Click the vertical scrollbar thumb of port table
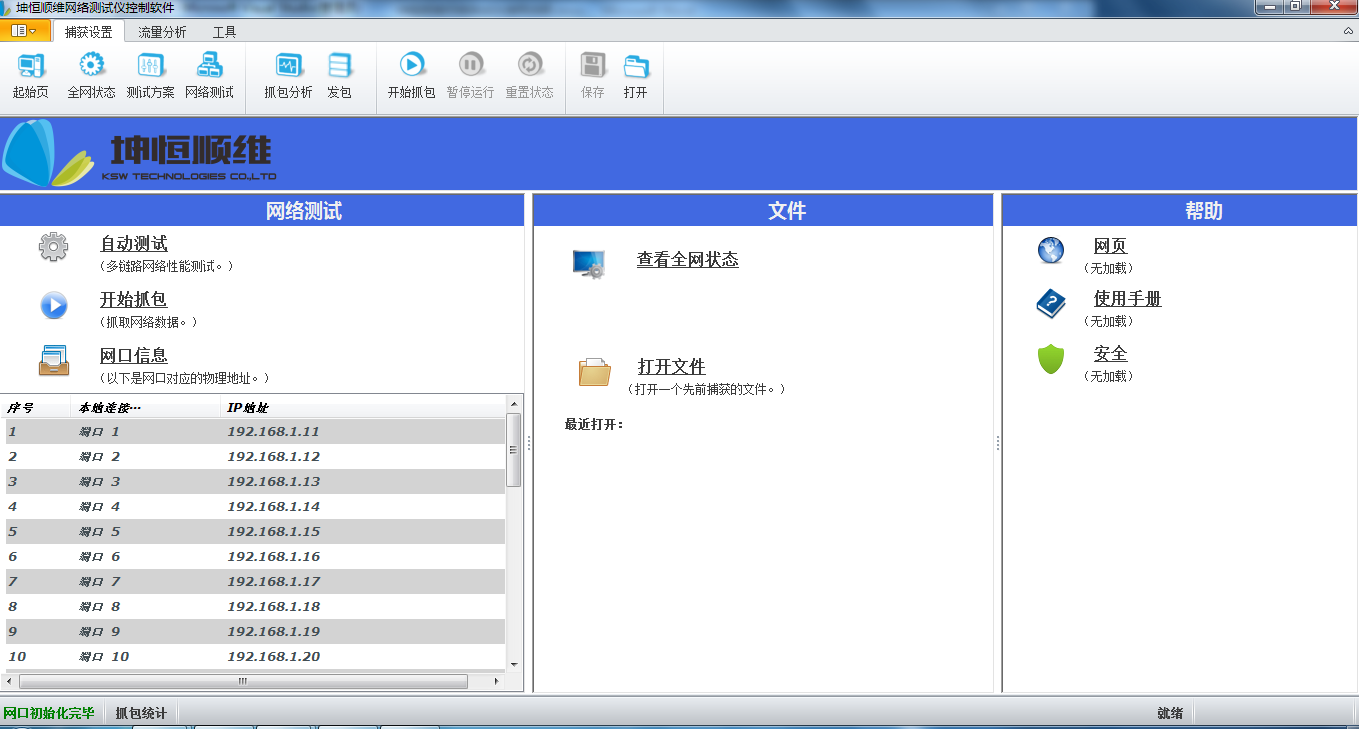The width and height of the screenshot is (1359, 729). [514, 450]
